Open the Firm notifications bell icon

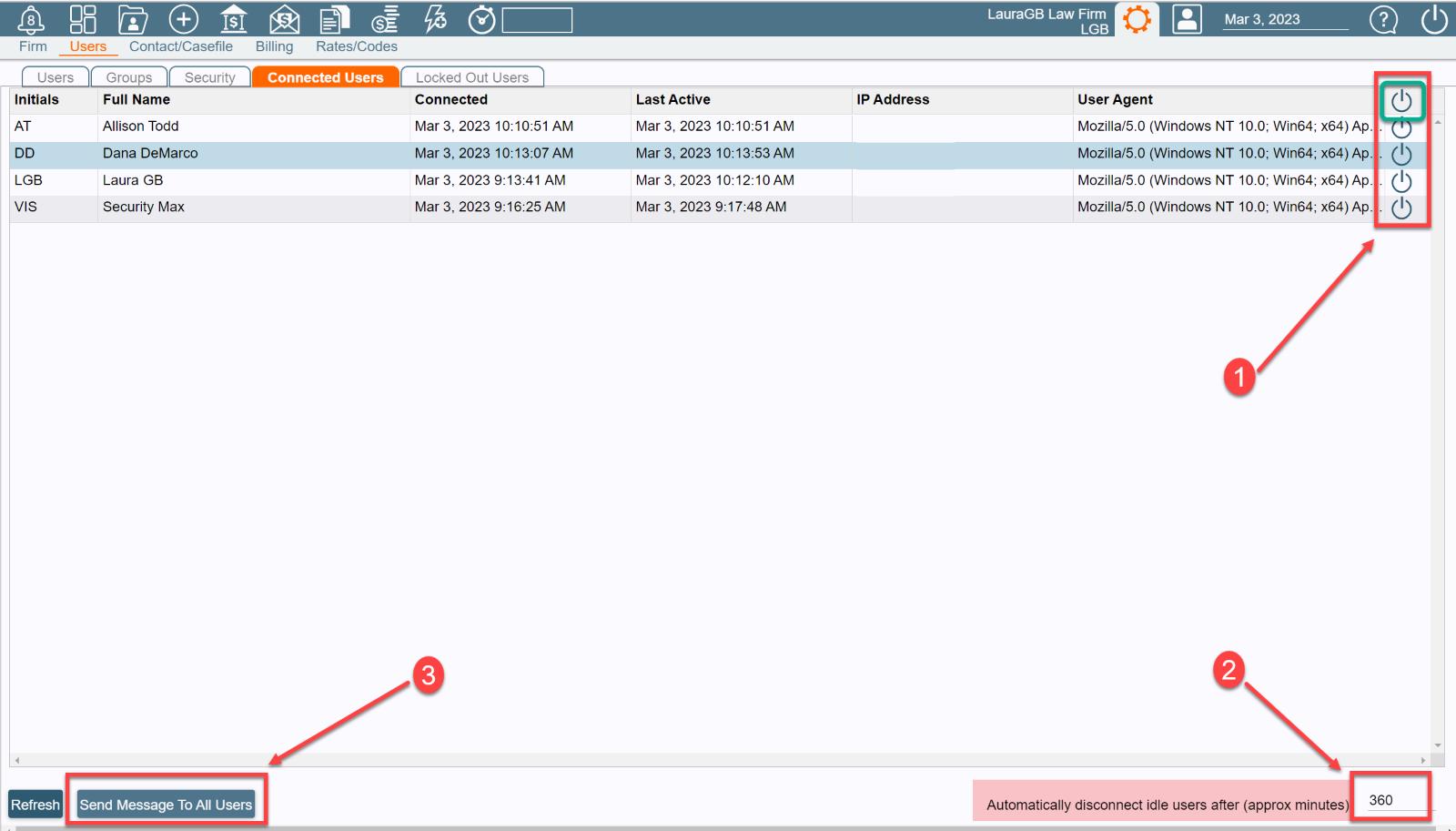coord(32,18)
